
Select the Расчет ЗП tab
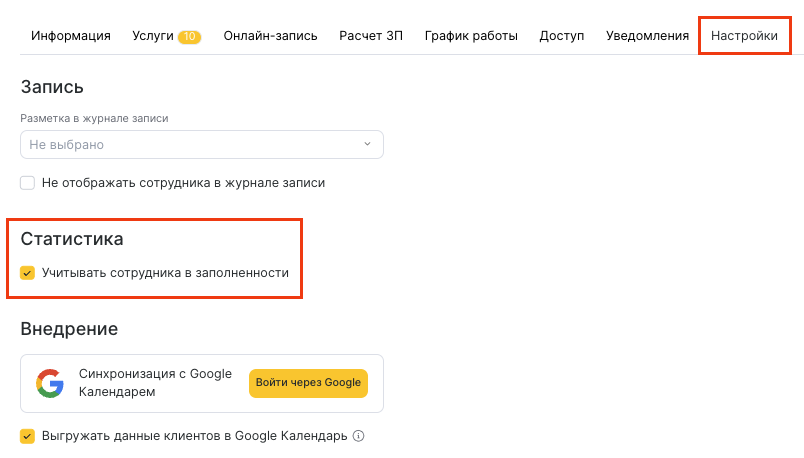pos(370,36)
